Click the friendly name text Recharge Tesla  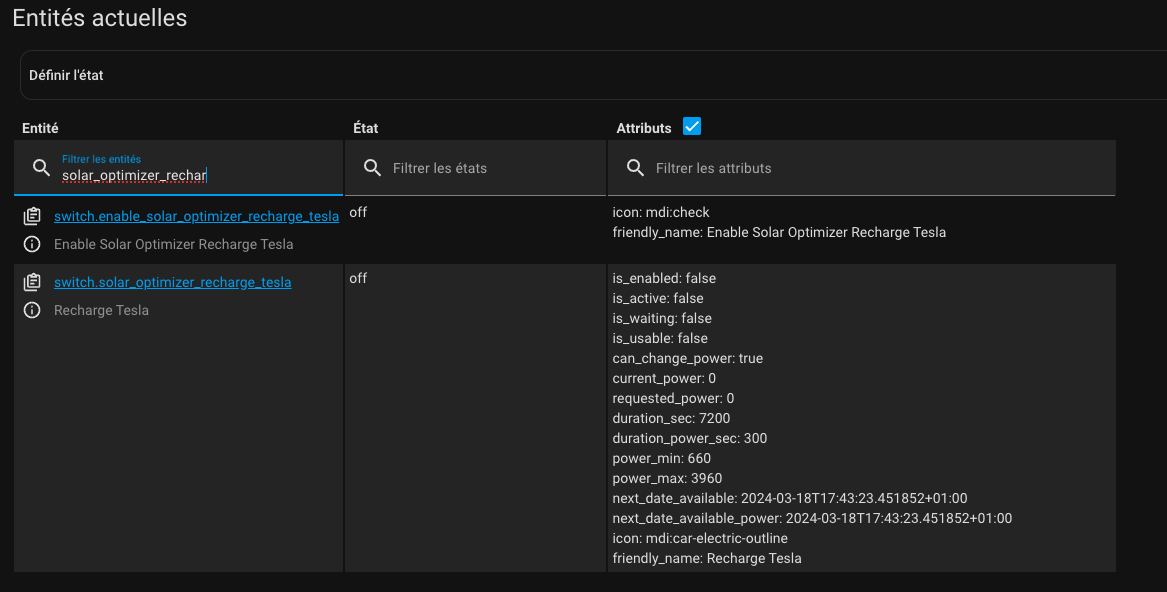(101, 310)
